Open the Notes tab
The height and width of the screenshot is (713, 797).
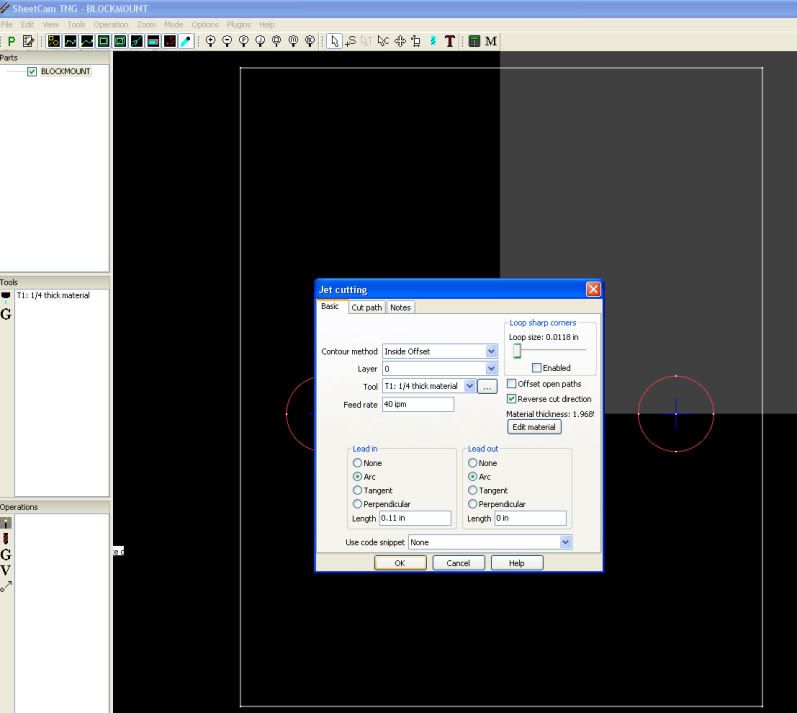click(x=401, y=308)
